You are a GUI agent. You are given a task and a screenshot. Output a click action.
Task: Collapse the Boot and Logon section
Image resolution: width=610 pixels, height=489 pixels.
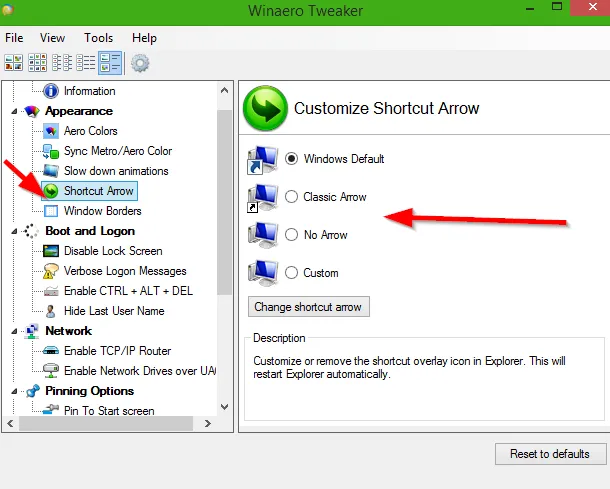pyautogui.click(x=14, y=231)
